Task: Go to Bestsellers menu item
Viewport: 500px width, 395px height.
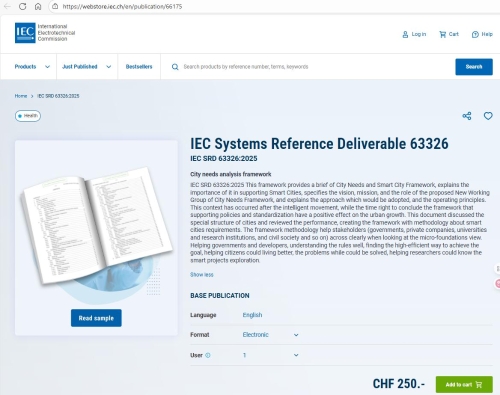Action: click(139, 67)
